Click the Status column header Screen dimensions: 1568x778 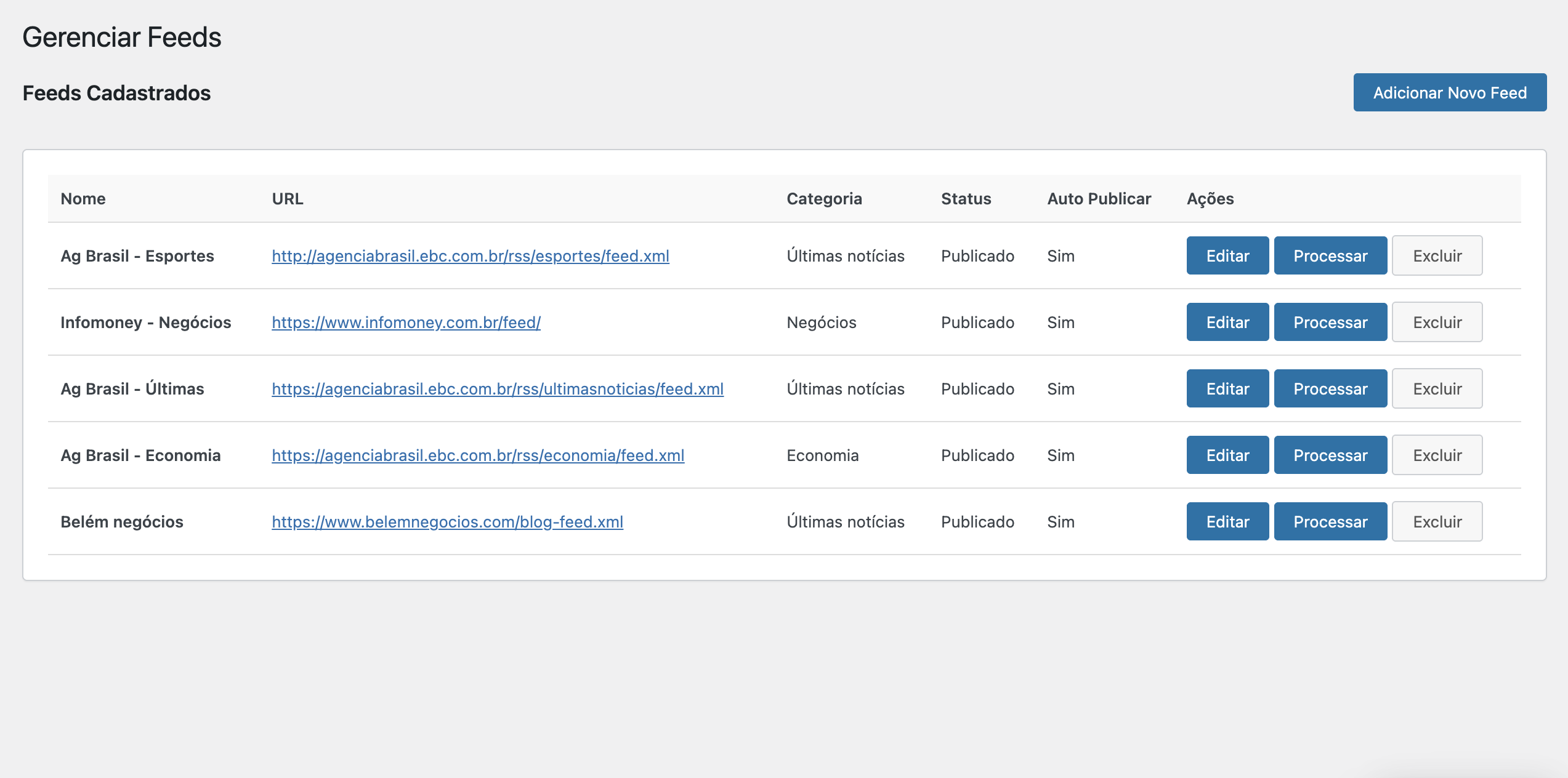tap(966, 199)
